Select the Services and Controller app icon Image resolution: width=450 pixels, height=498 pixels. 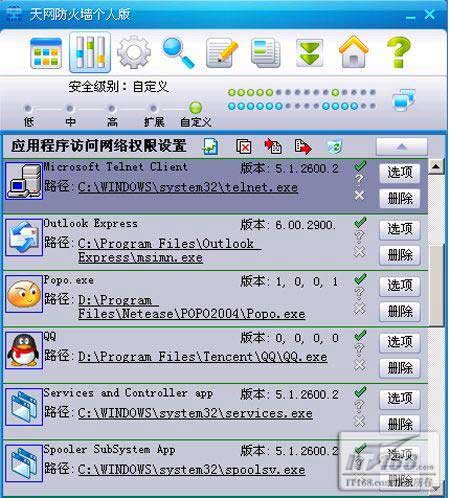coord(24,407)
